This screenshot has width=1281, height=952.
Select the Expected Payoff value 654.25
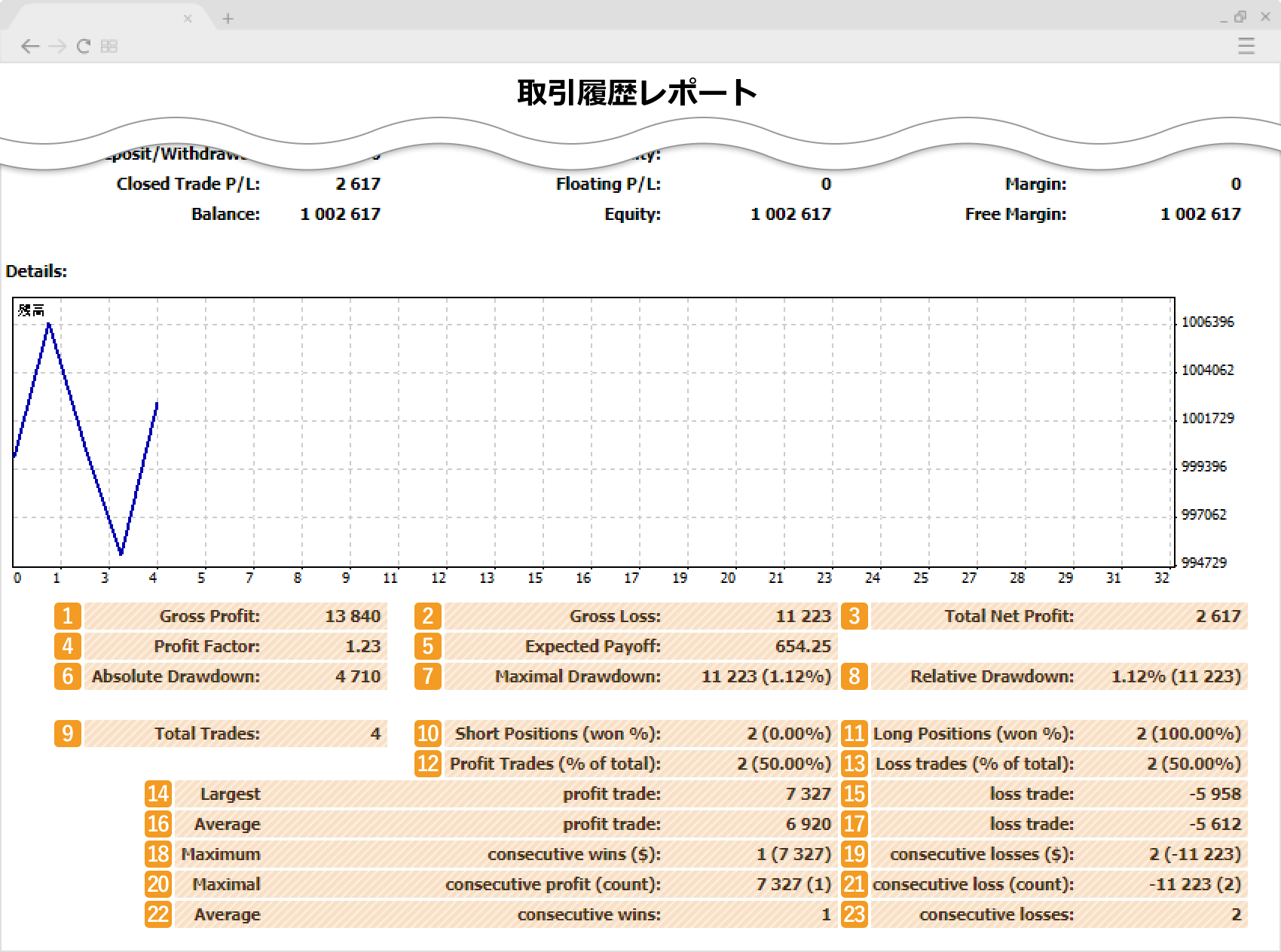[803, 646]
